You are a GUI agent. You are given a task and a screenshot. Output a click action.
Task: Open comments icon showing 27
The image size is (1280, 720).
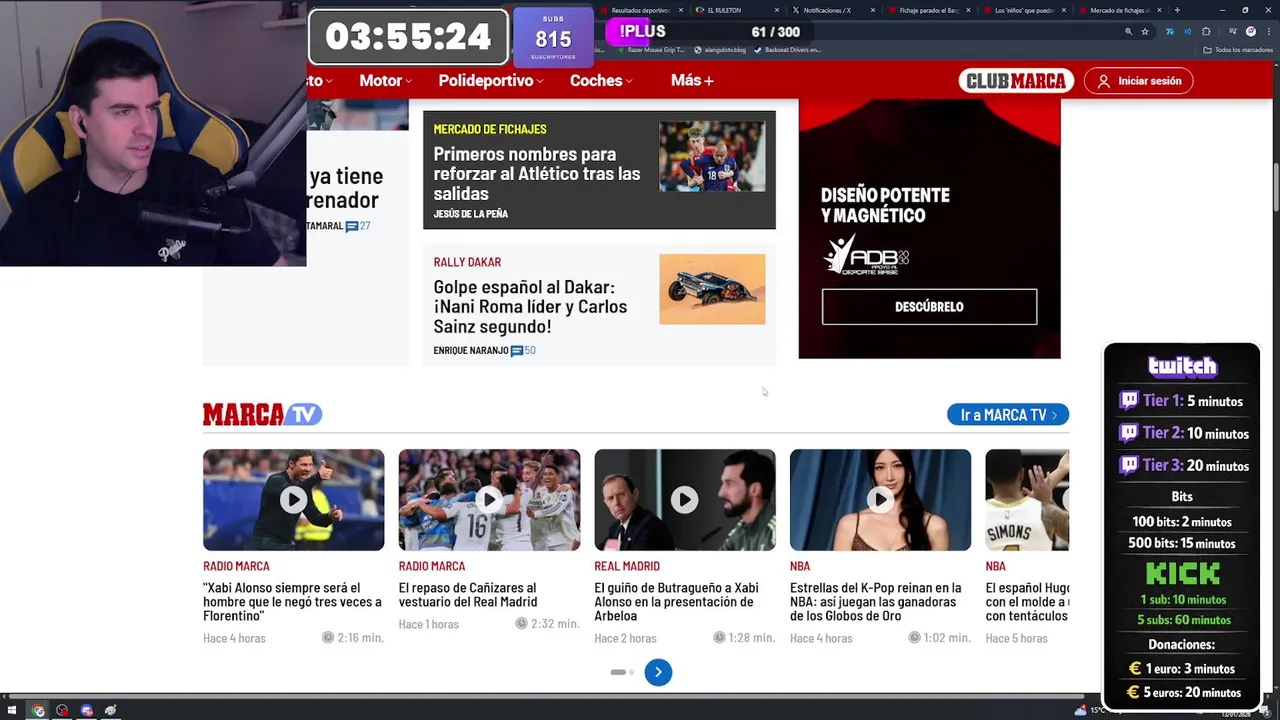pos(352,226)
